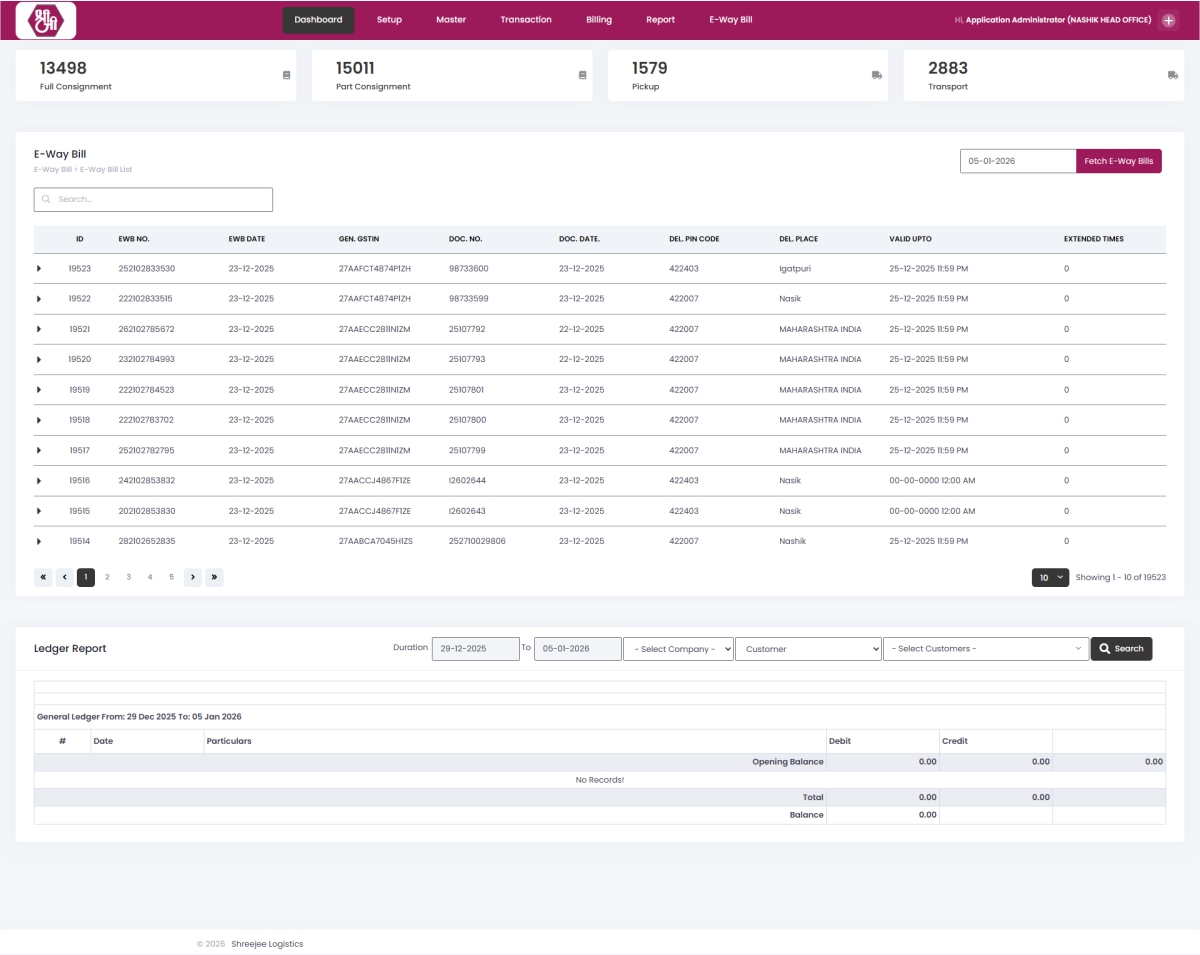This screenshot has width=1200, height=955.
Task: Open the Billing menu
Action: (x=598, y=20)
